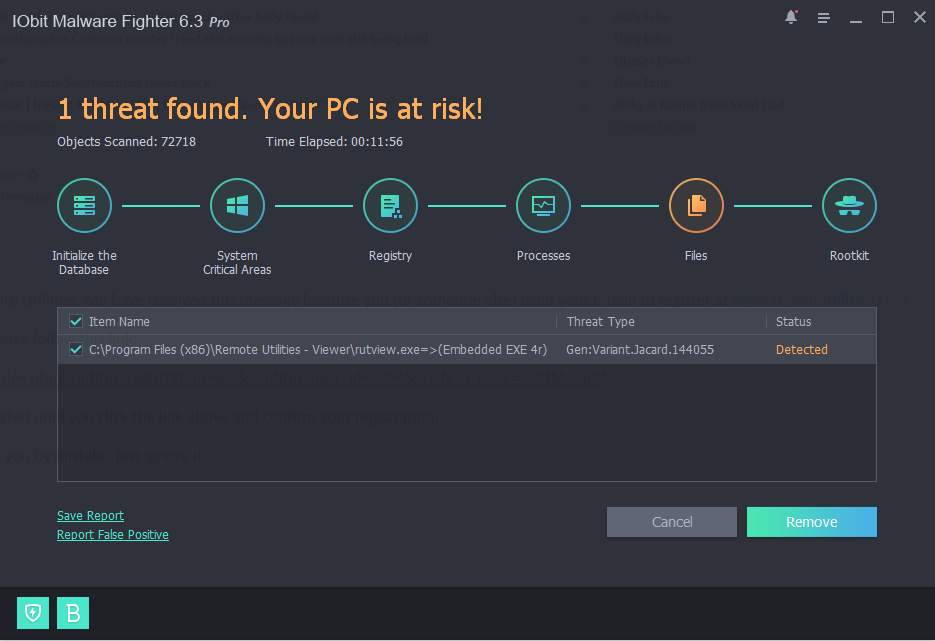Open the hamburger options menu
935x641 pixels.
823,18
